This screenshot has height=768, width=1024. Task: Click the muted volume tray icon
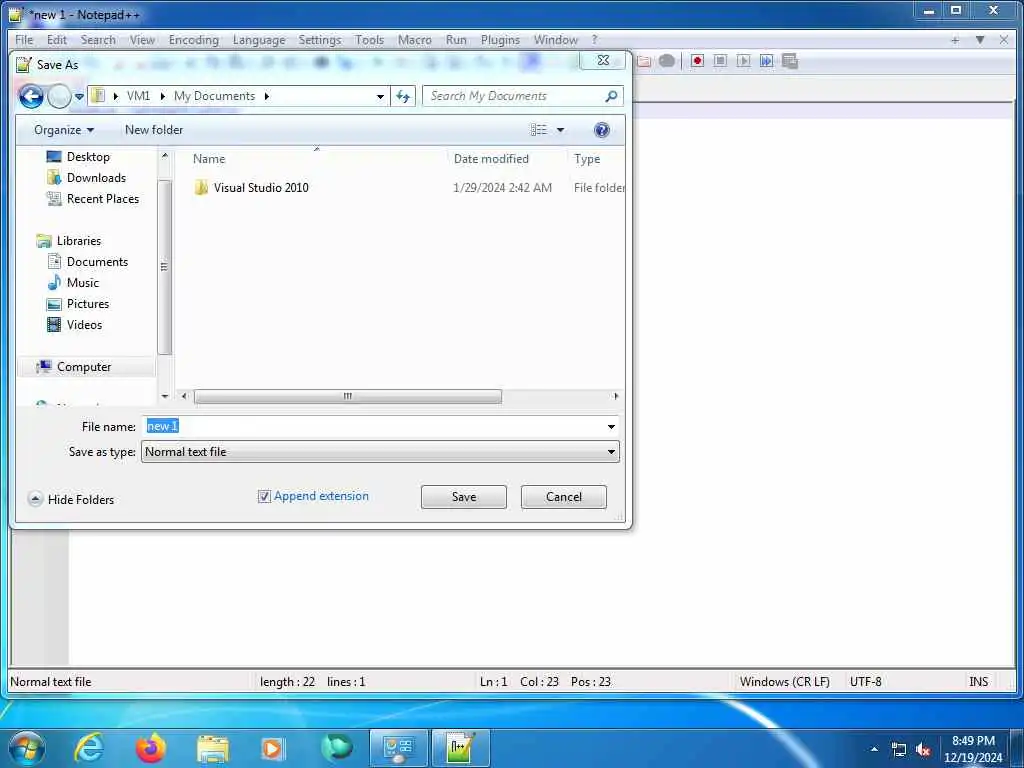point(923,750)
